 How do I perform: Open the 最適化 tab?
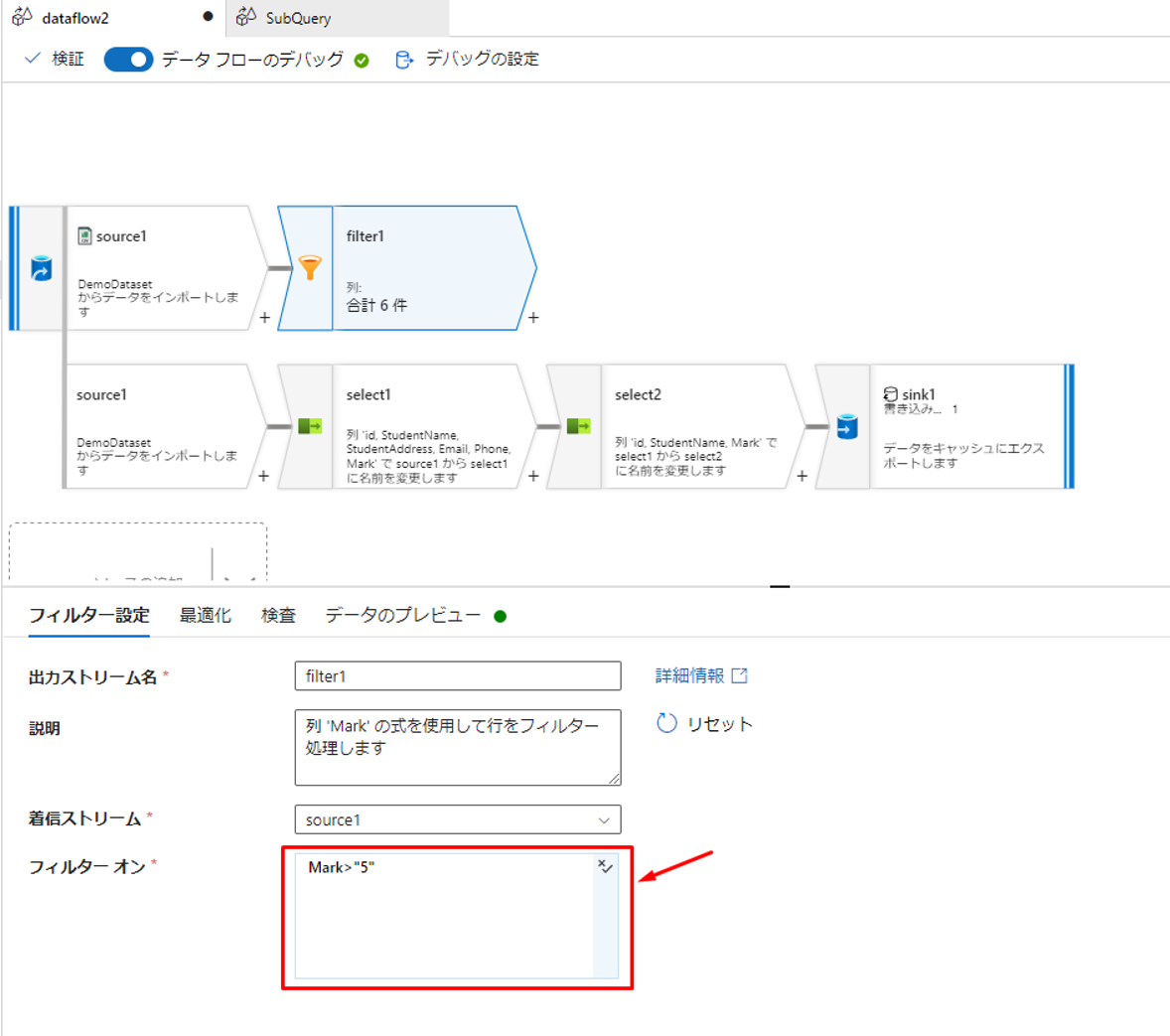[x=206, y=615]
